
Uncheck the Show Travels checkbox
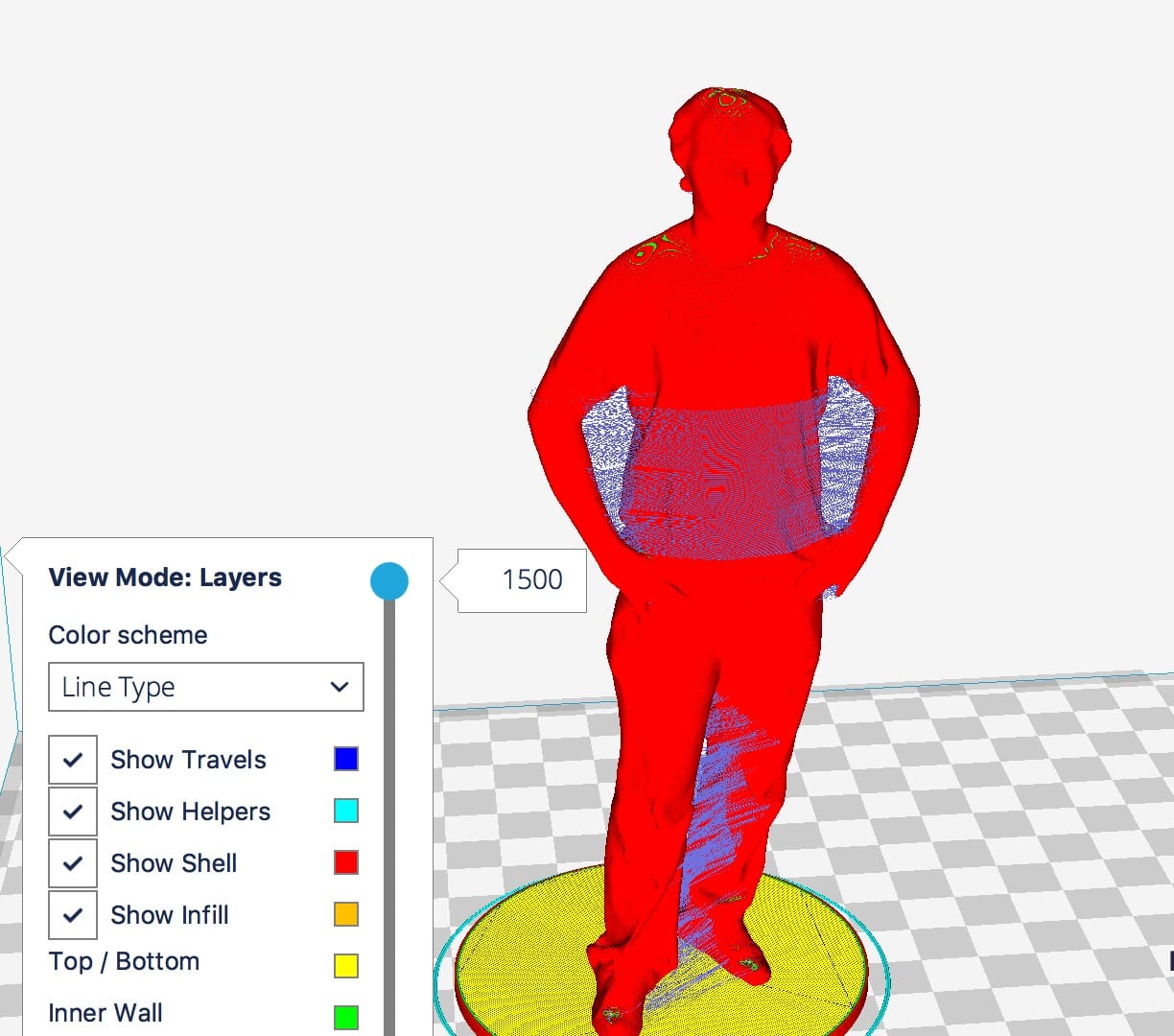(73, 760)
